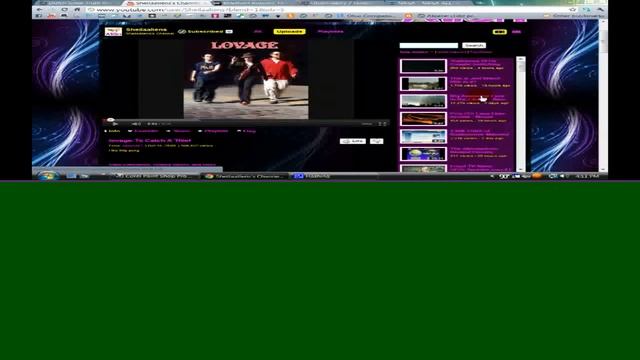Click the Search button

(x=474, y=45)
